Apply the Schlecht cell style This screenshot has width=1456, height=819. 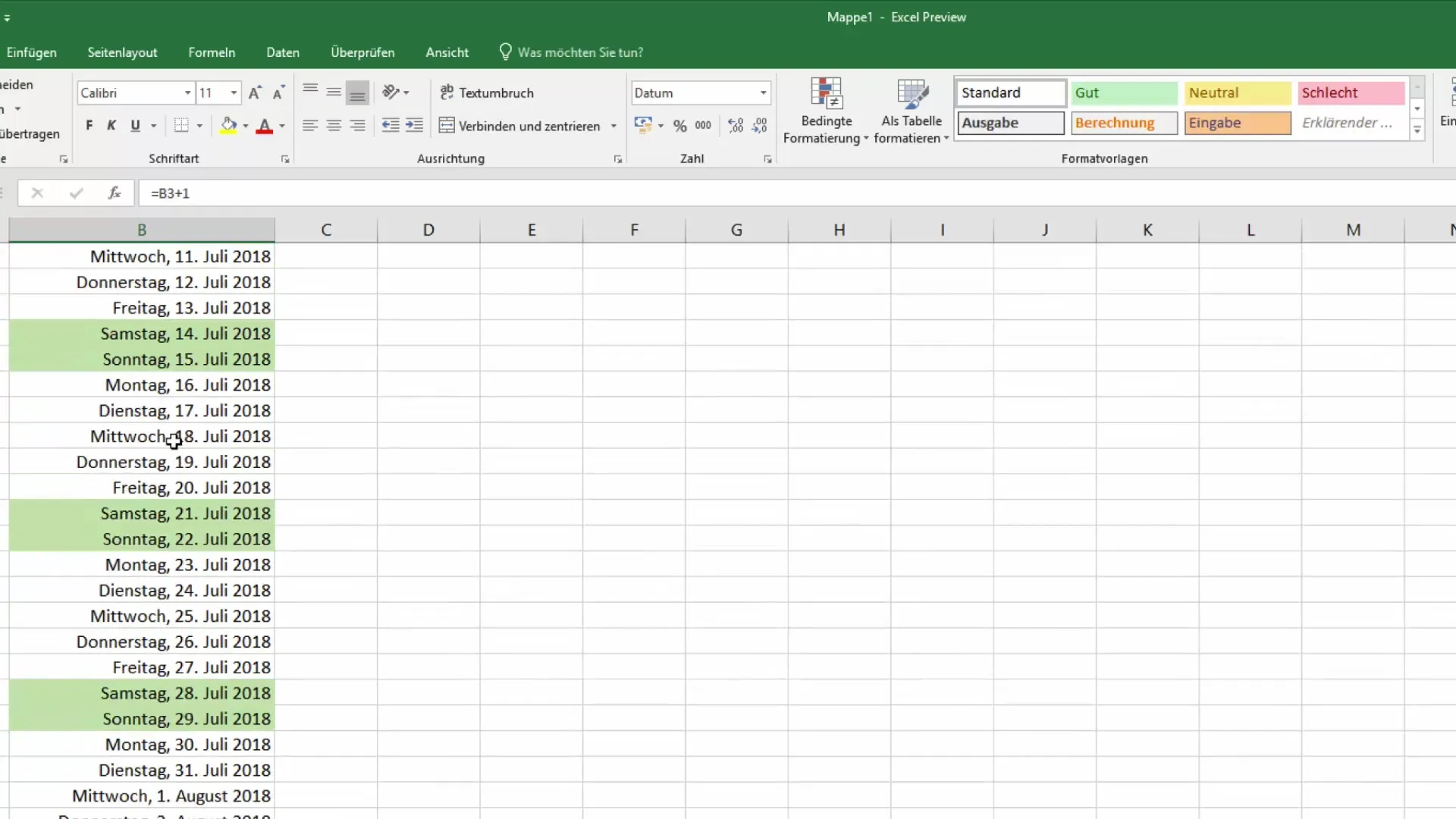1351,93
